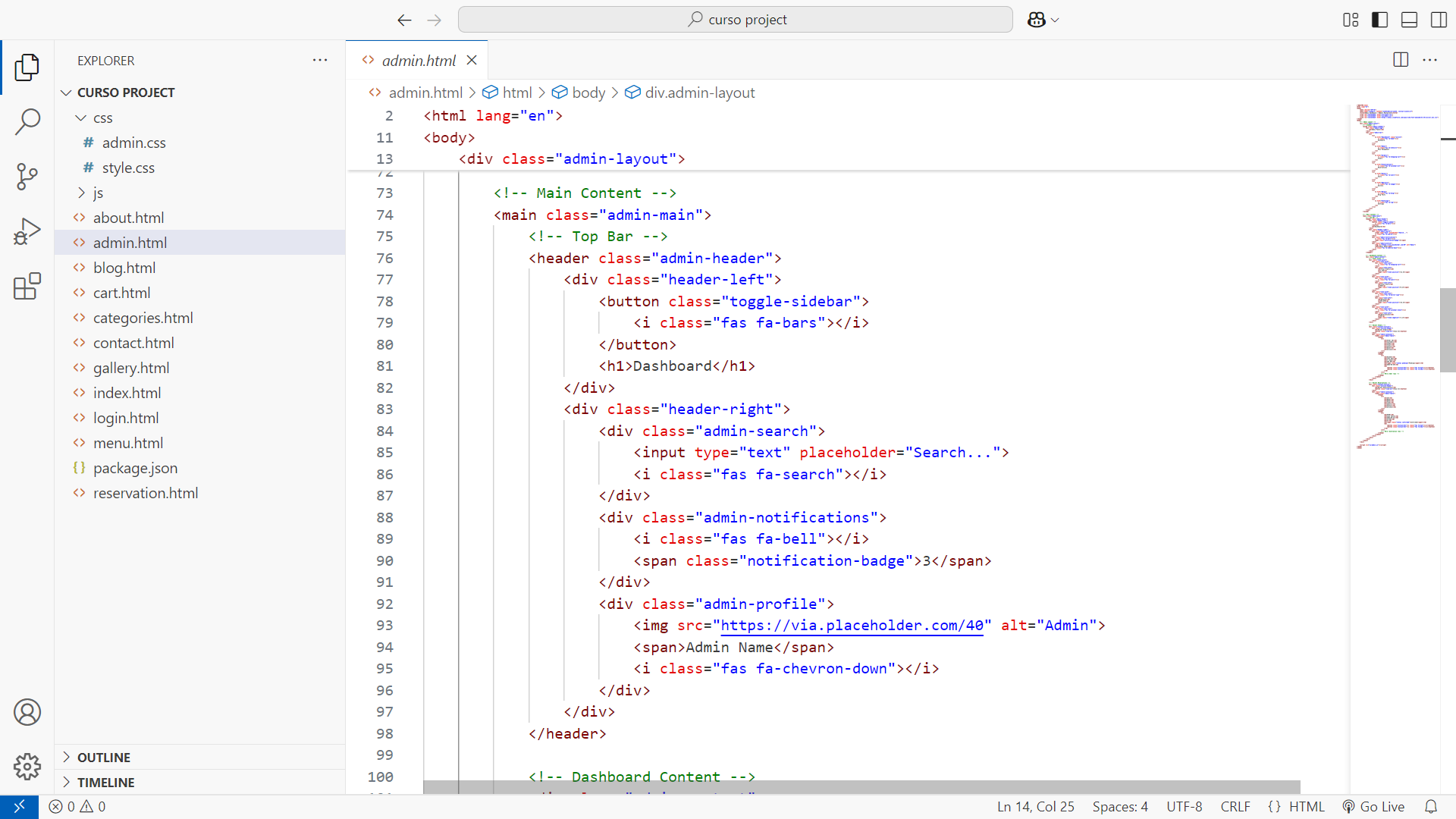Open breadcrumb admin.html file dropdown
Image resolution: width=1456 pixels, height=819 pixels.
click(x=416, y=93)
